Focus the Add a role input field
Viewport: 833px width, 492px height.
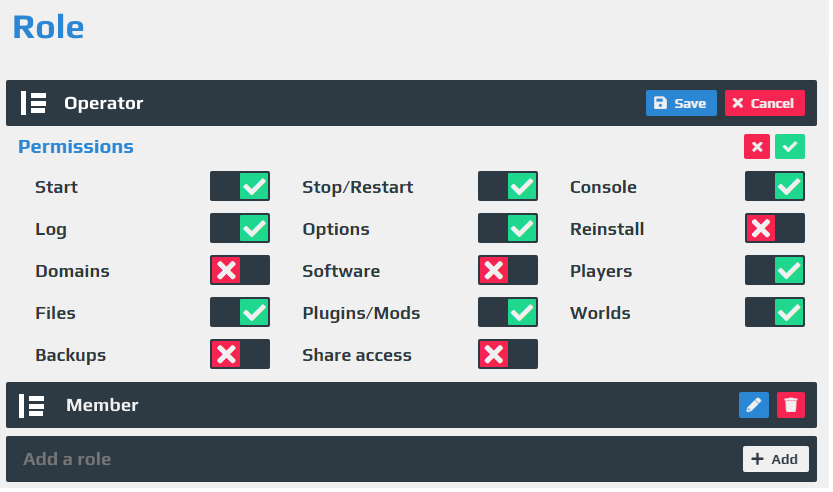point(372,459)
